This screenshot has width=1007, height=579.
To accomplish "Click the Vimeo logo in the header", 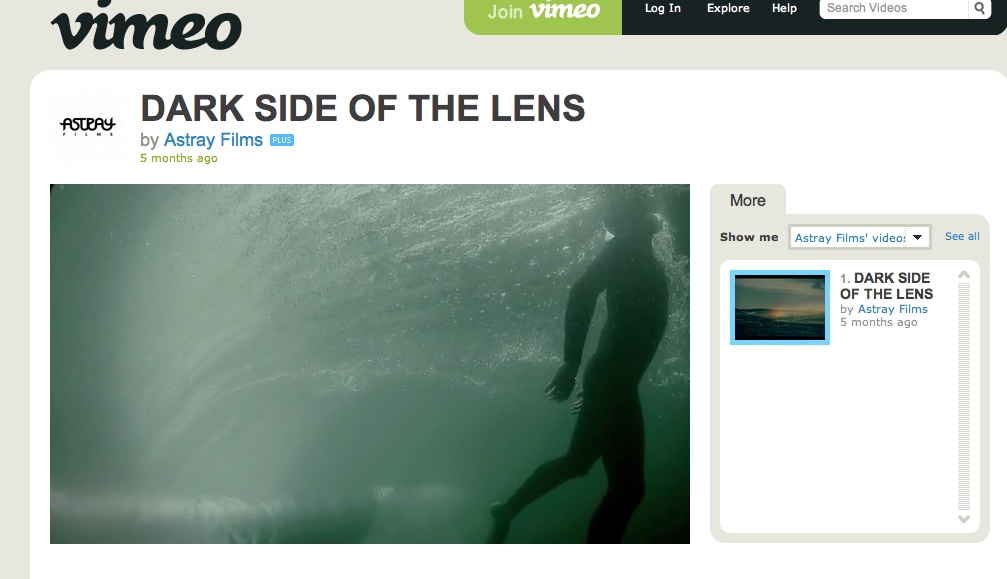I will [x=146, y=26].
